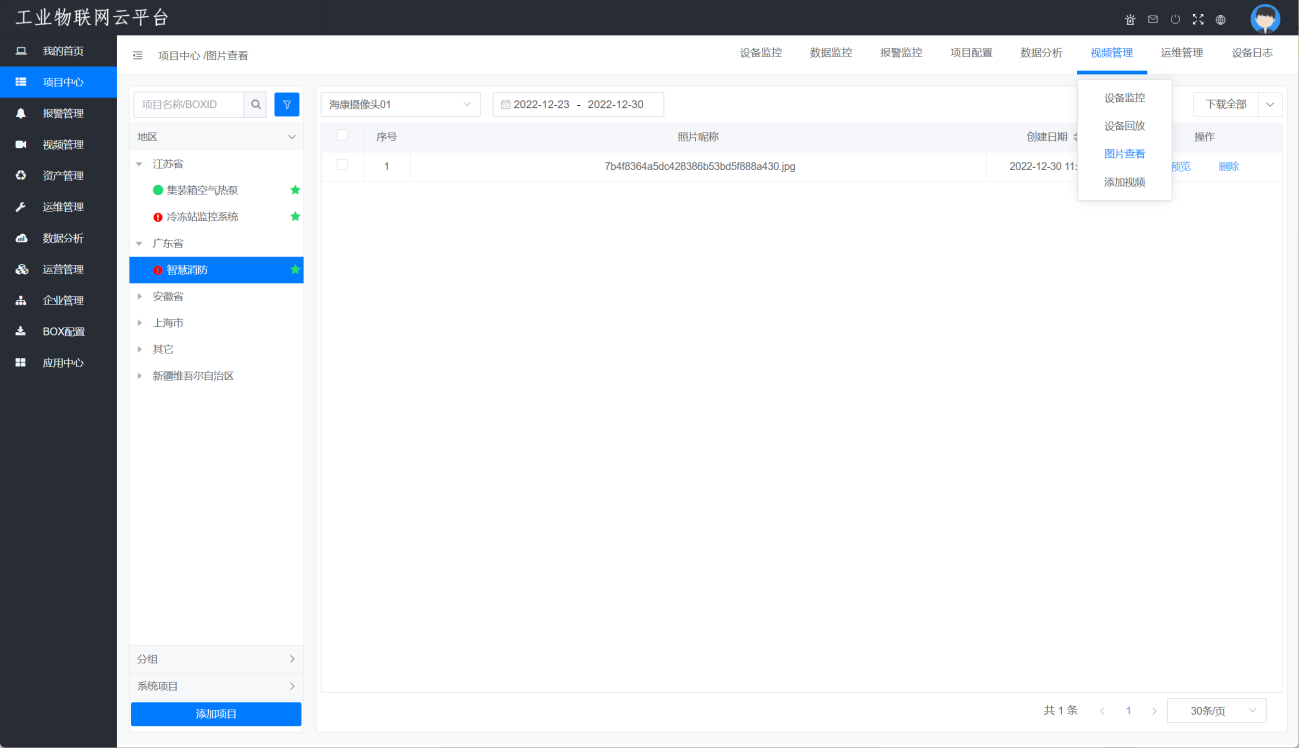1299x748 pixels.
Task: Select 添加视频 in the dropdown menu
Action: coord(1124,182)
